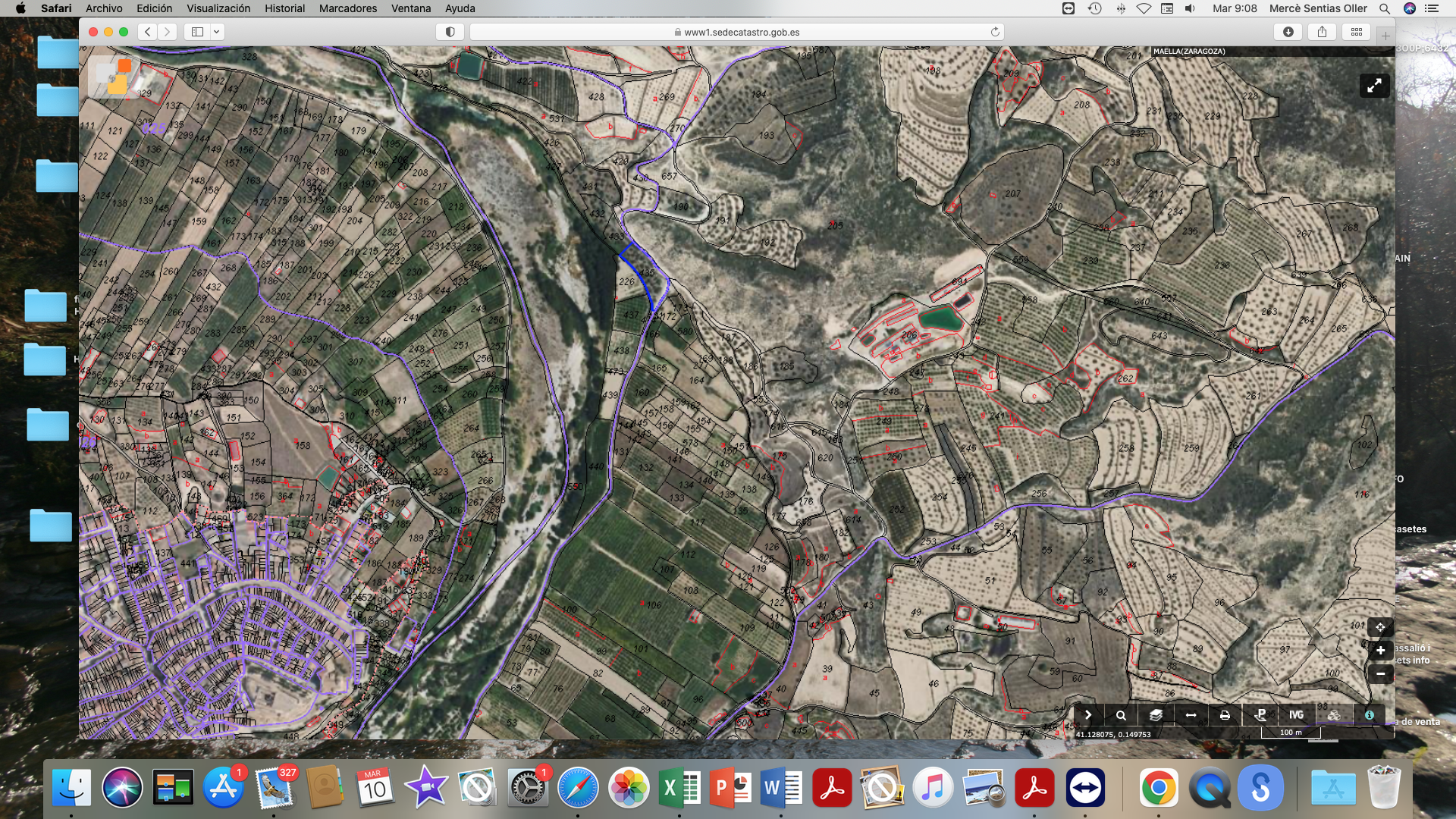1456x819 pixels.
Task: Click the IVG tool button
Action: point(1296,715)
